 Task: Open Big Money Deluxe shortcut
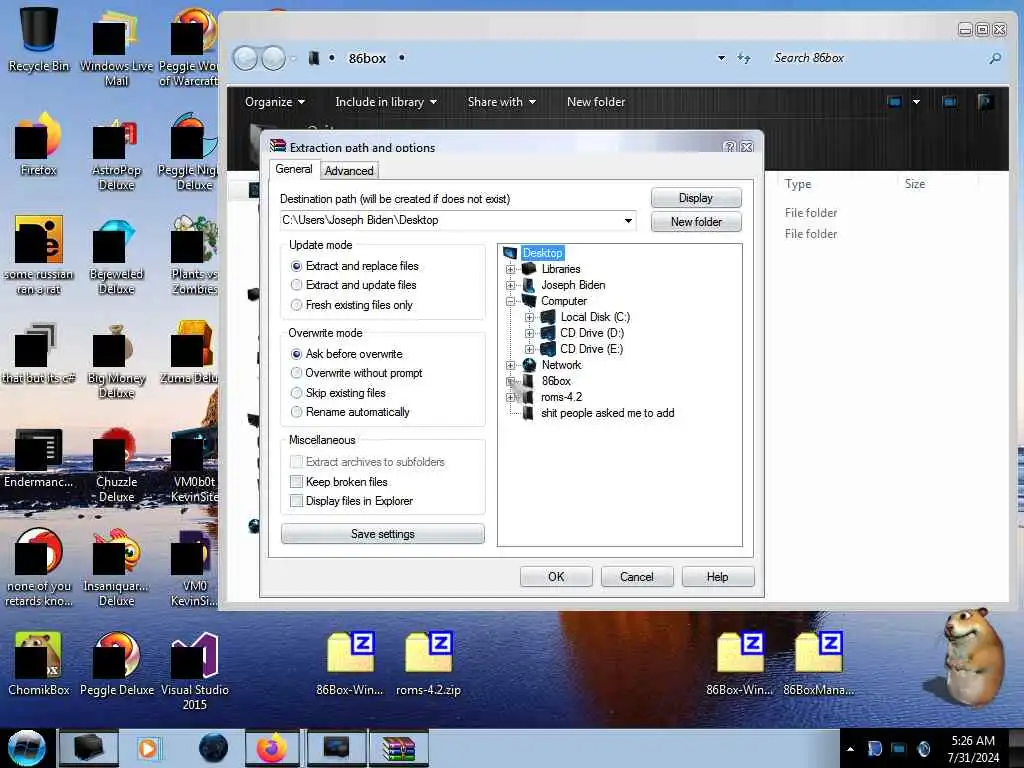point(116,361)
